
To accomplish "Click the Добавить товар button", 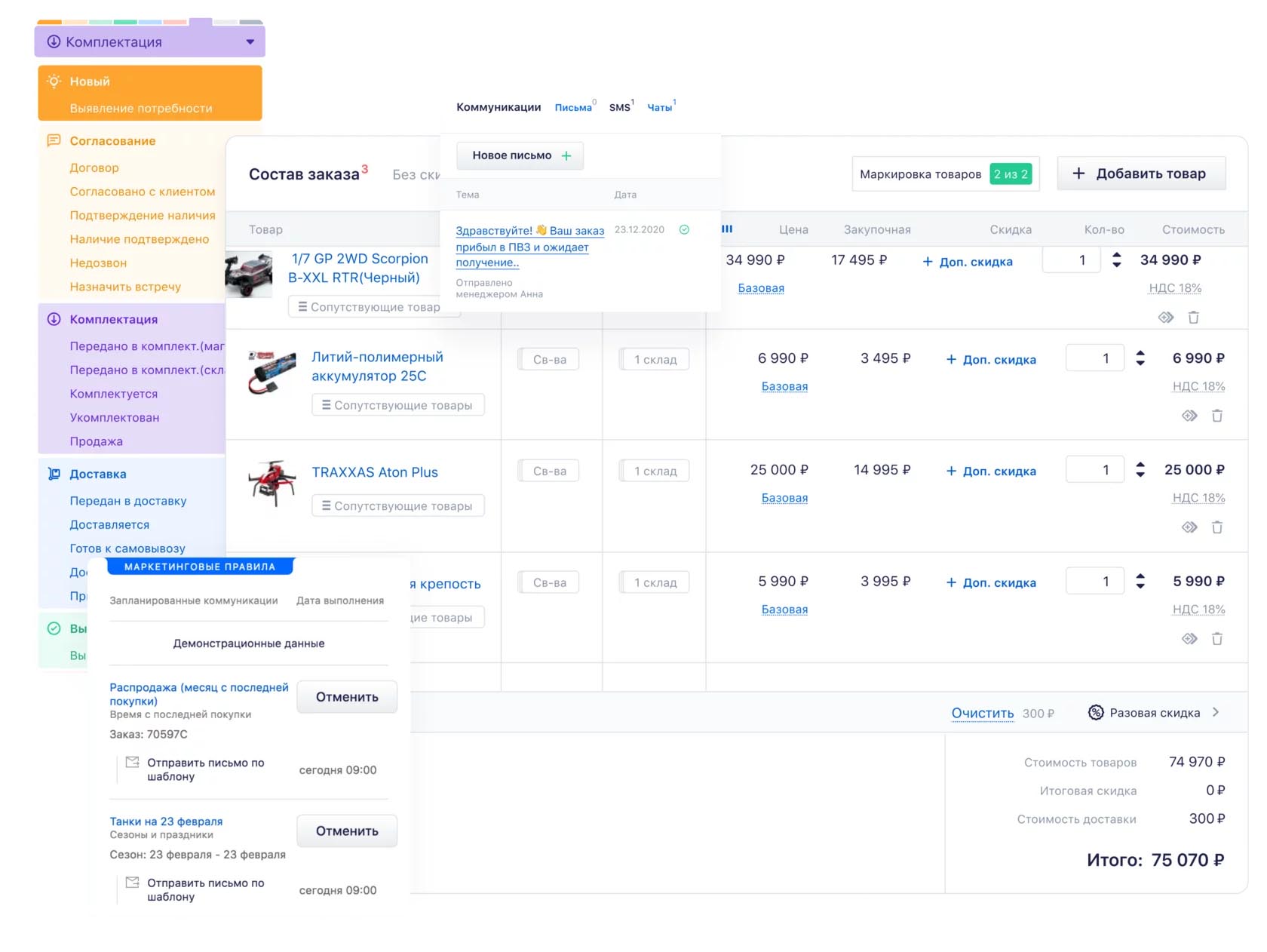I will click(1142, 174).
